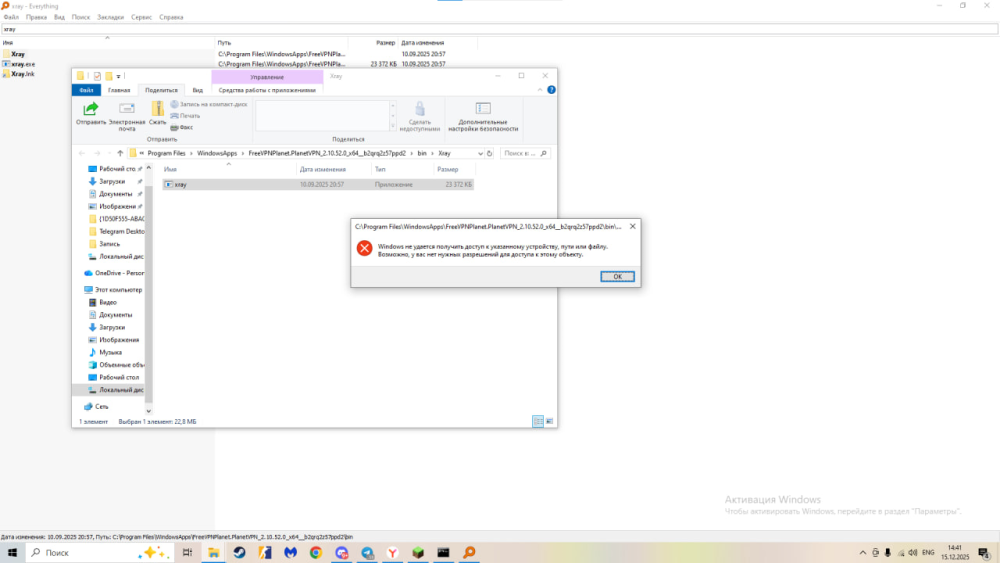The image size is (1000, 563).
Task: Expand breadcrumb chevron after WindowsApps
Action: pos(243,154)
